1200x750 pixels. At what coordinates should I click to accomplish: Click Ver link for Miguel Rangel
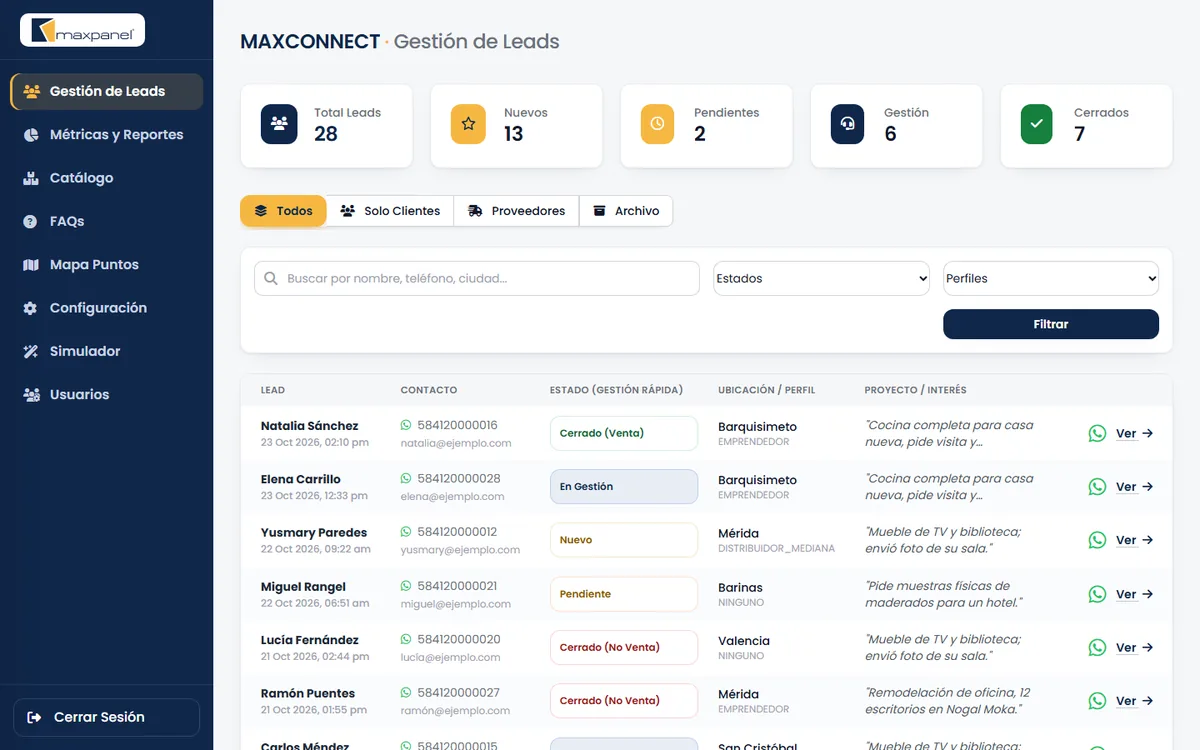1135,595
